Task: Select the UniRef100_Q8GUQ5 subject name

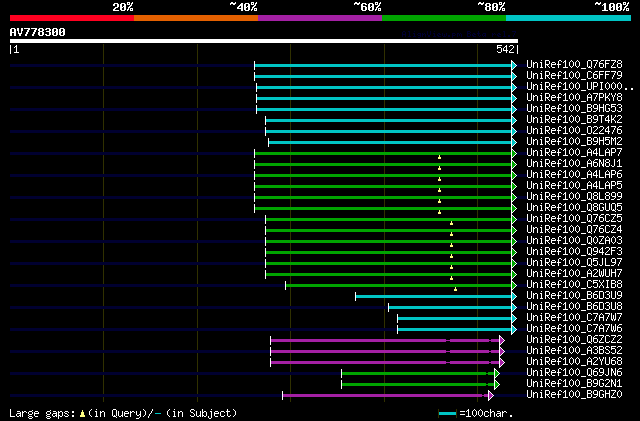Action: coord(574,208)
